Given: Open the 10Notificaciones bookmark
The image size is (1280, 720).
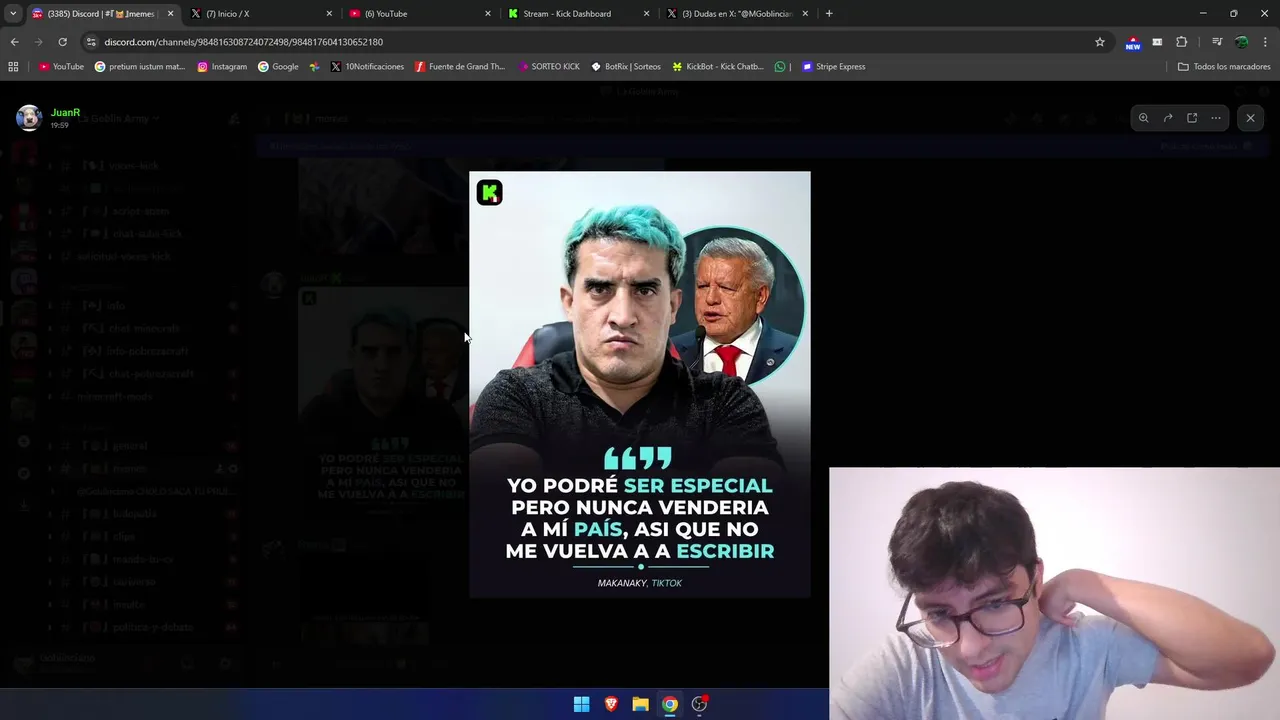Looking at the screenshot, I should coord(367,67).
